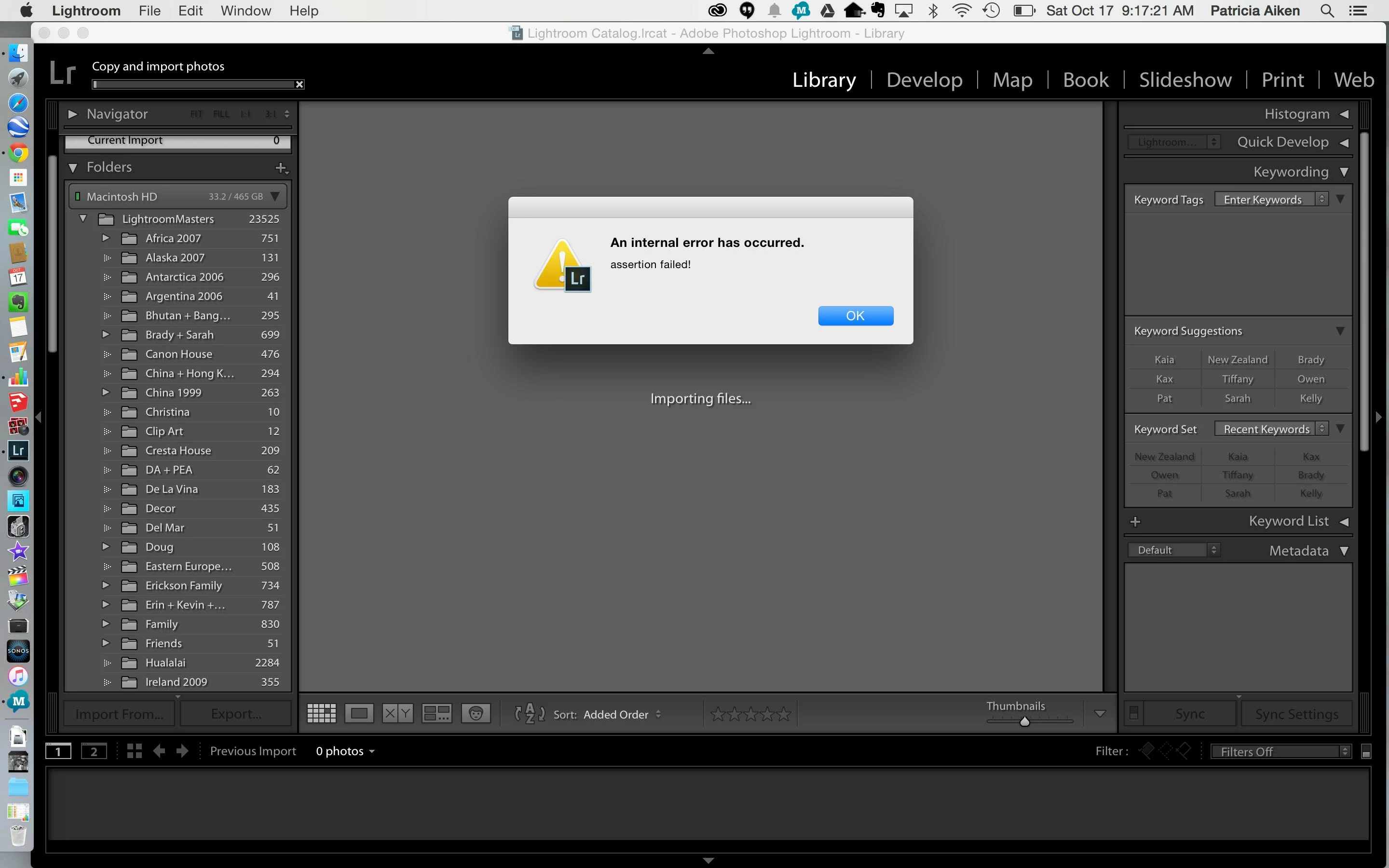The image size is (1389, 868).
Task: Open Spotlight search in menu bar
Action: tap(1327, 11)
